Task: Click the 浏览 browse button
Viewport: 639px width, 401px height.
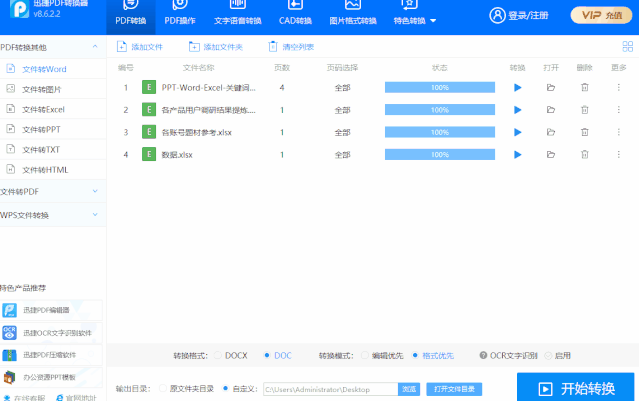Action: point(409,389)
